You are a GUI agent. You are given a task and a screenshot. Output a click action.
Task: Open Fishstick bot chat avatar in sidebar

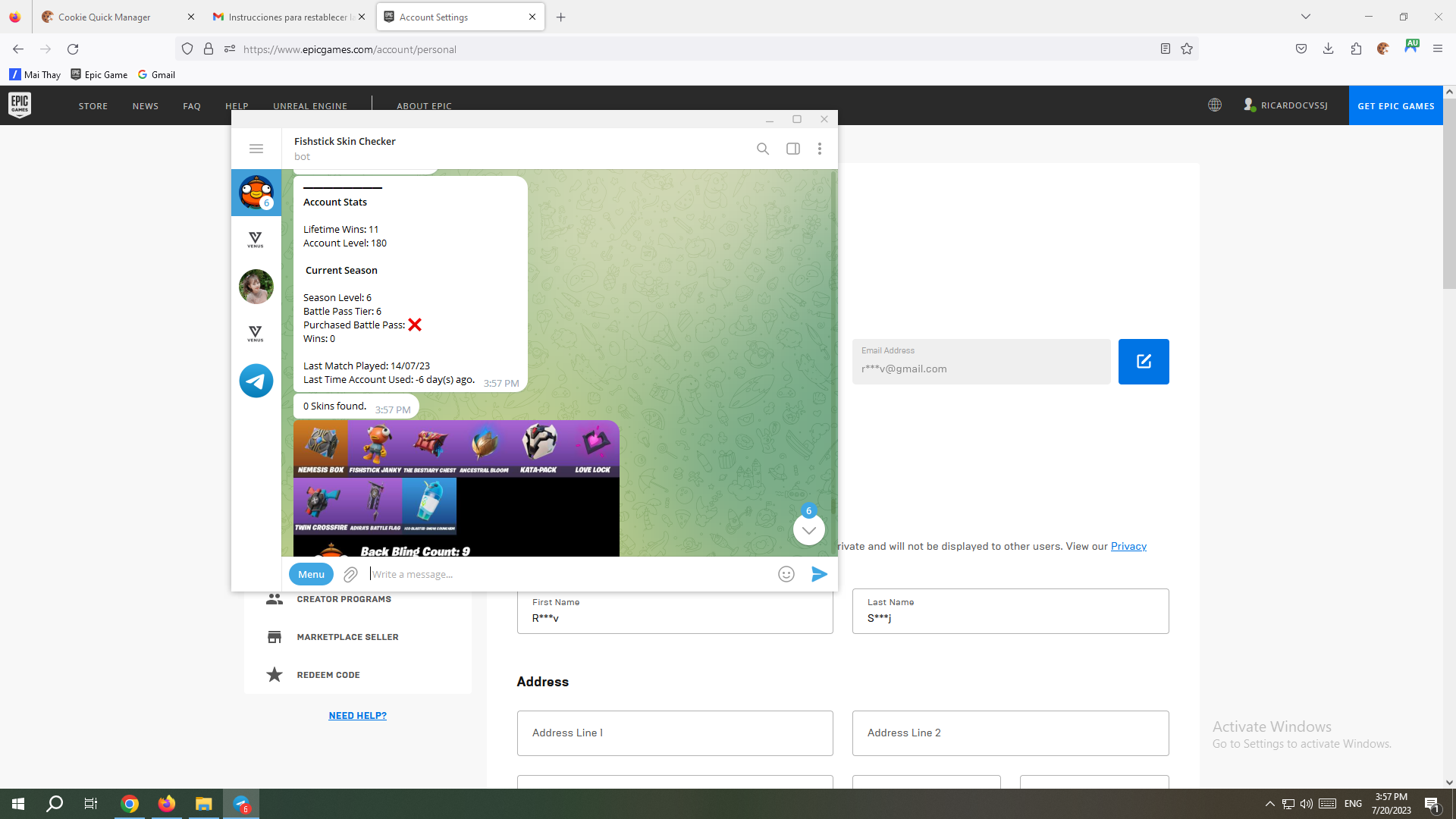[256, 193]
